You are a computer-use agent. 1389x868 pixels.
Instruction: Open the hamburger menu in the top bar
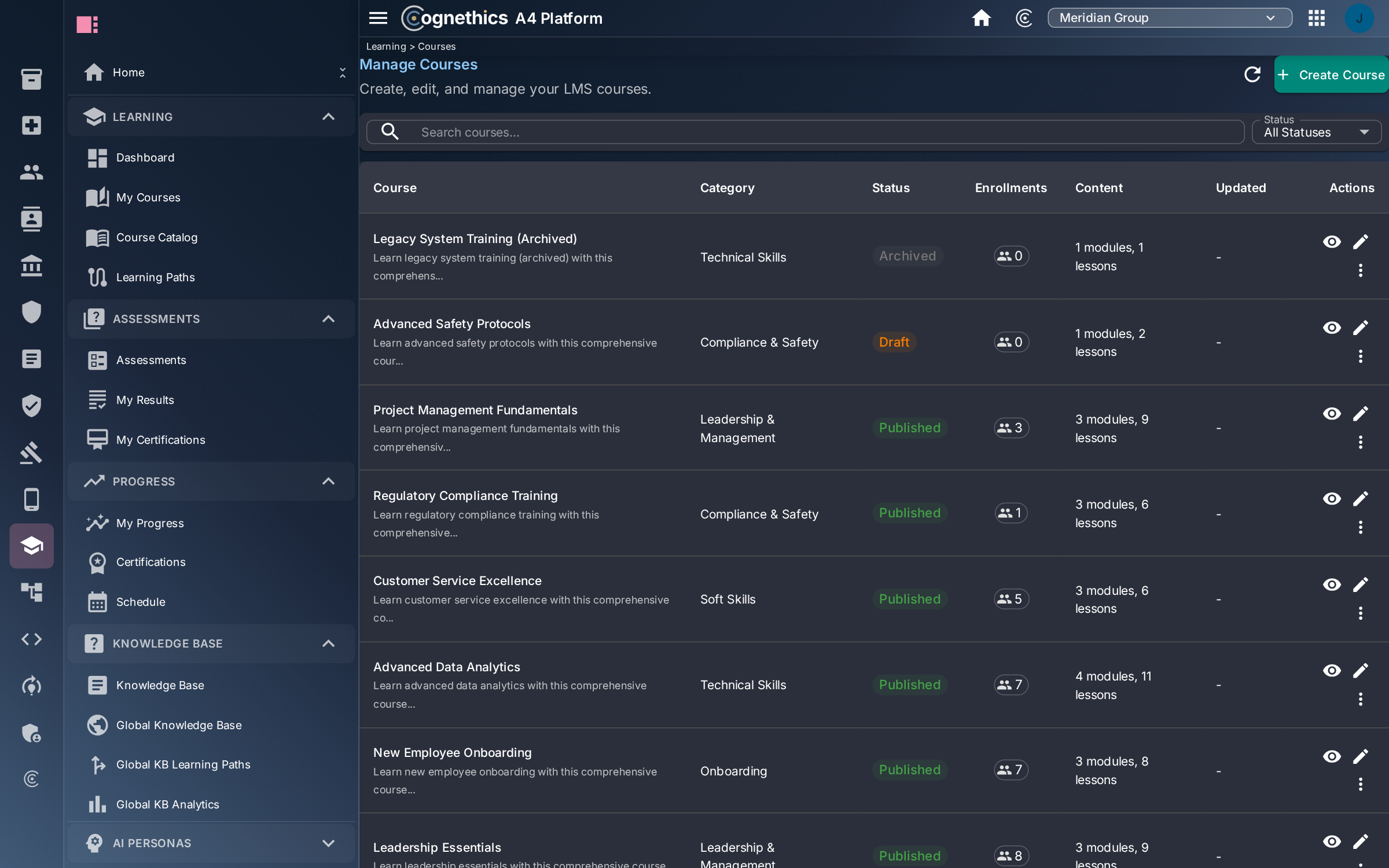(x=378, y=18)
